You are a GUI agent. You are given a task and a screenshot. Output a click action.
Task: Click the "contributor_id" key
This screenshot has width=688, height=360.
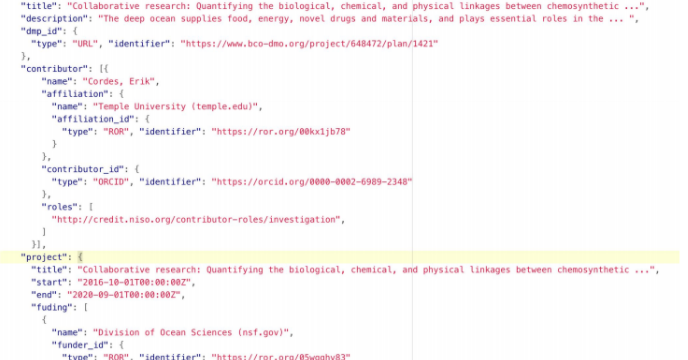click(x=82, y=169)
